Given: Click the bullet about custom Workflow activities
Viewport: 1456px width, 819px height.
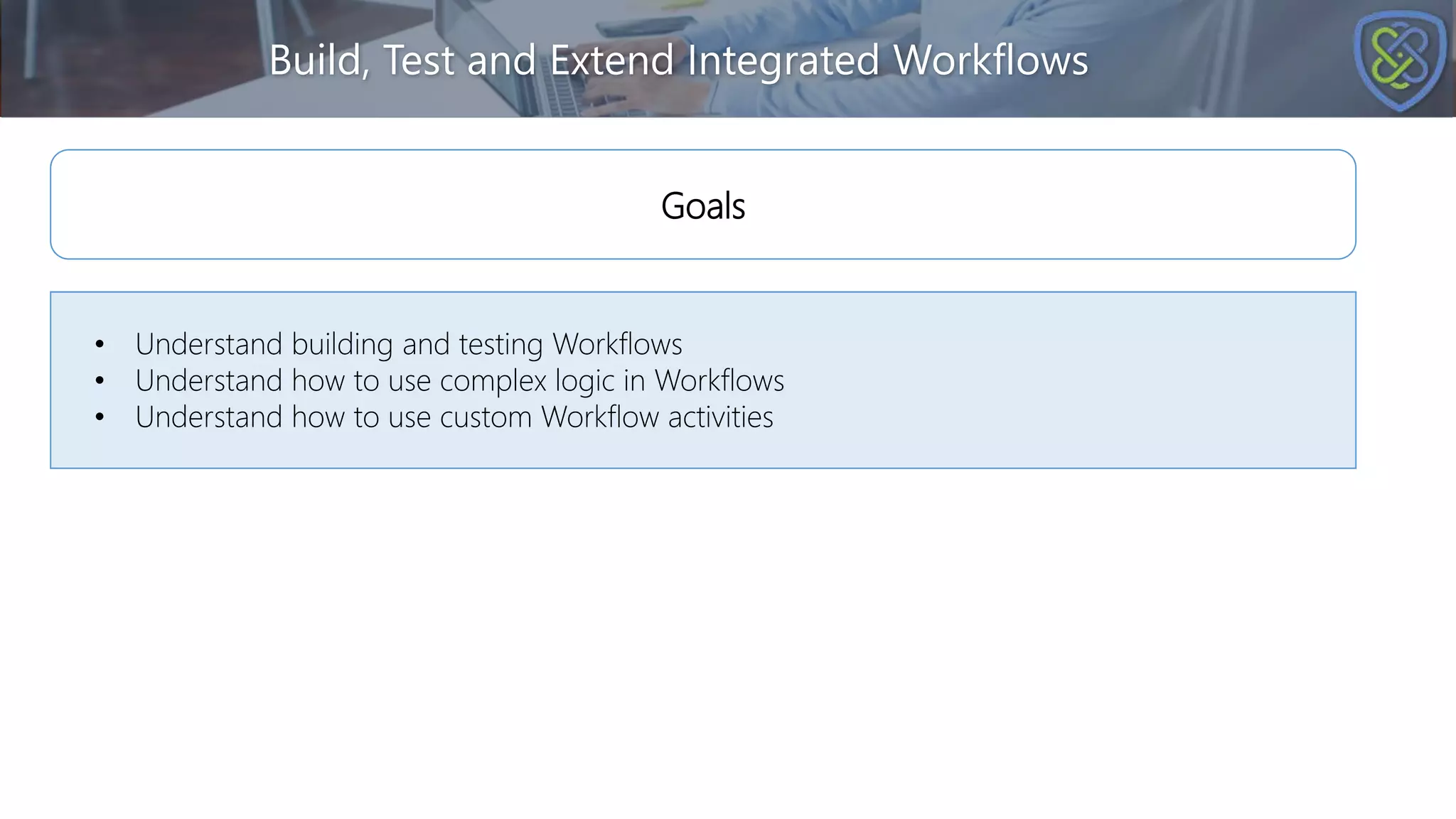Looking at the screenshot, I should tap(454, 417).
